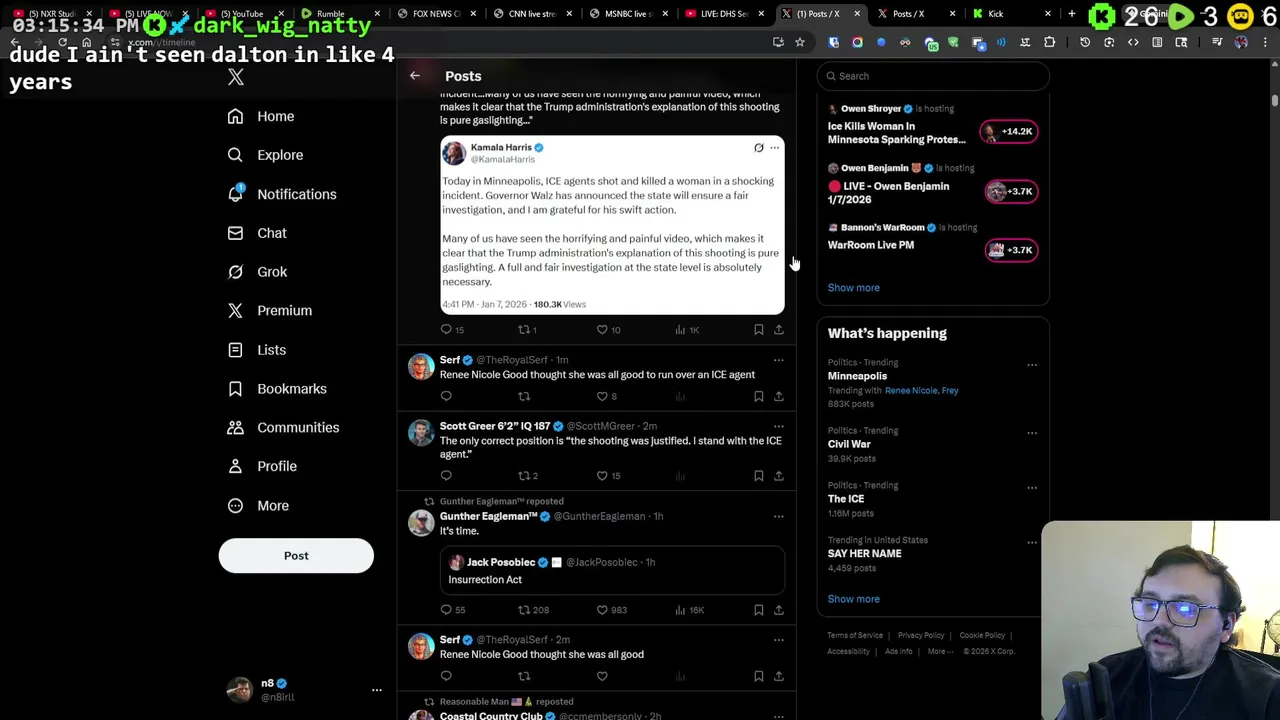Screen dimensions: 1280x720
Task: Share Serf's 1m post
Action: [x=779, y=396]
